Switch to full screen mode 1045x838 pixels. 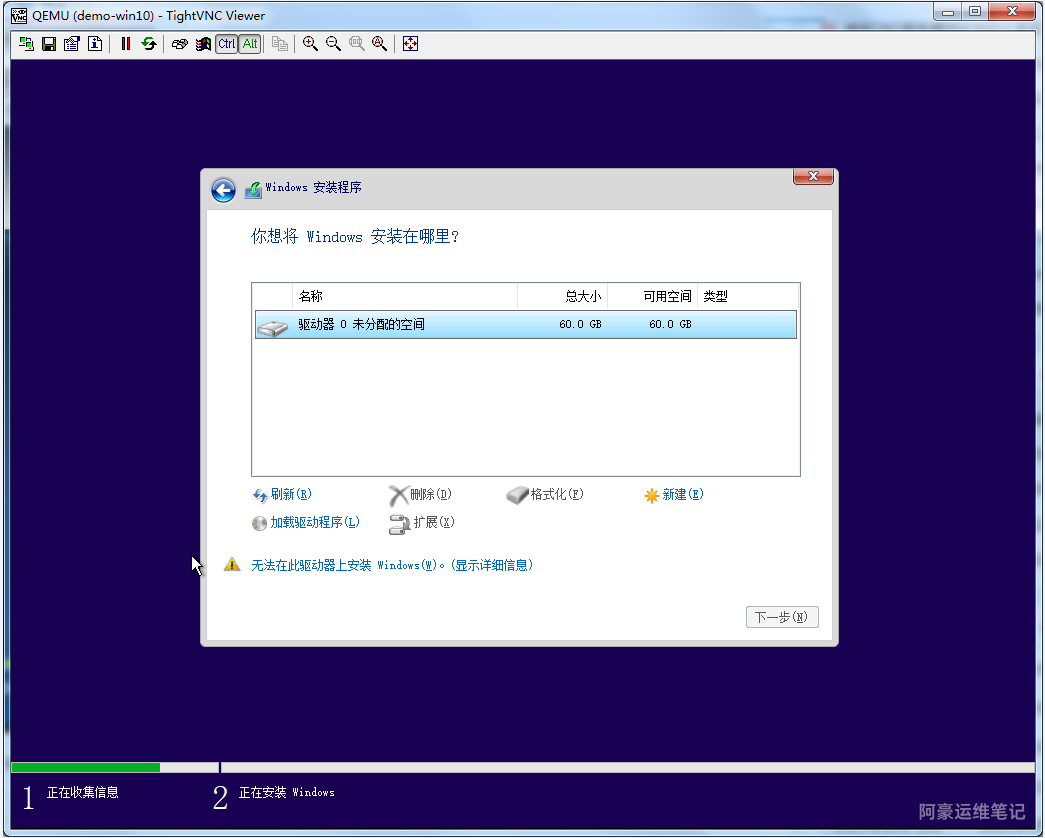411,44
